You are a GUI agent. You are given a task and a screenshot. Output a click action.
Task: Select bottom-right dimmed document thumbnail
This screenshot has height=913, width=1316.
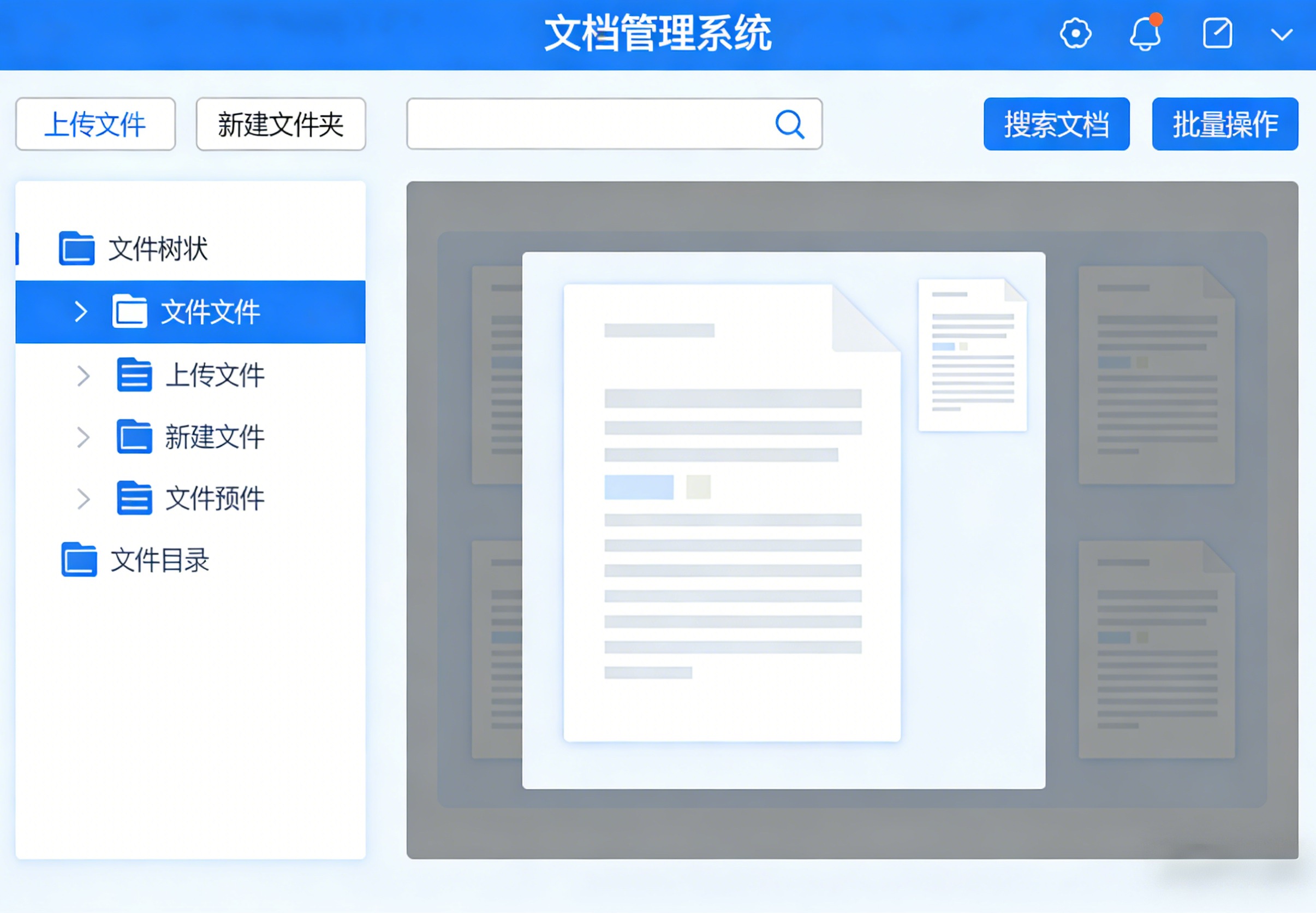[1157, 650]
